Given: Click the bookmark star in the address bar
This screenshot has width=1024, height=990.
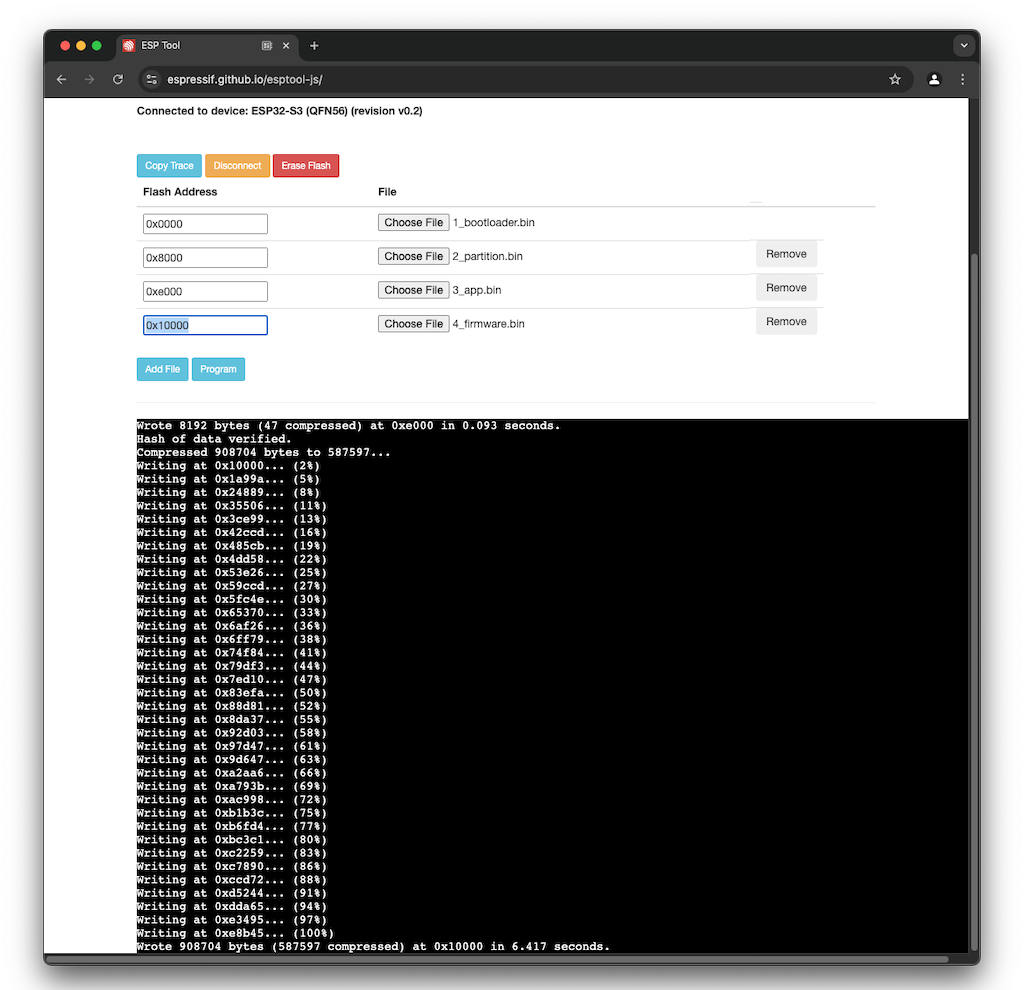Looking at the screenshot, I should coord(895,79).
